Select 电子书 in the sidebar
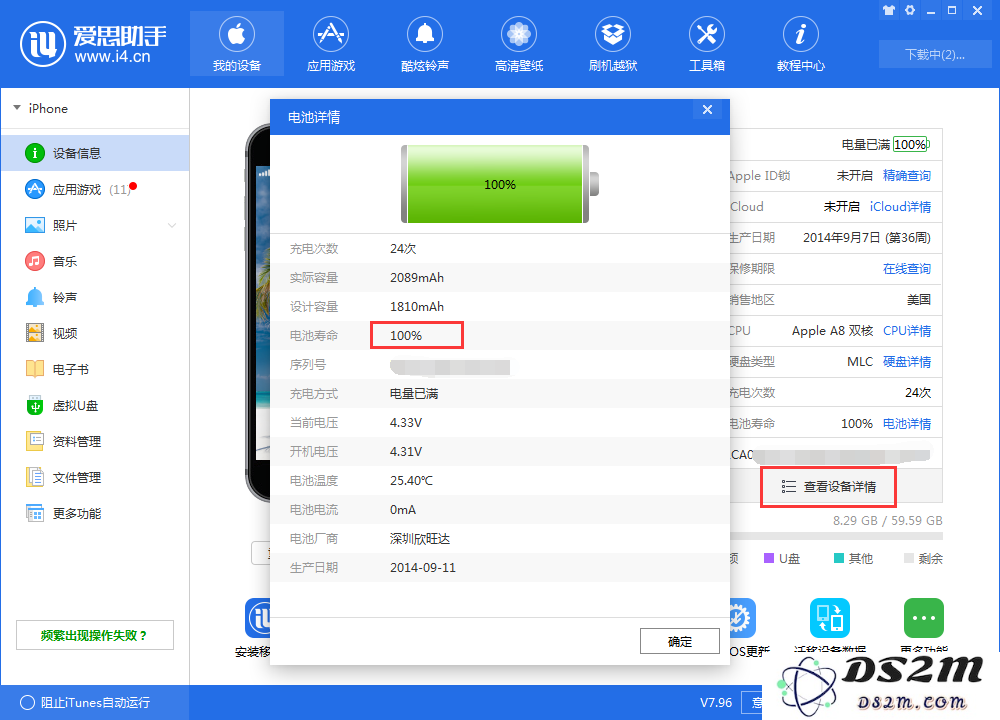The image size is (1000, 720). click(x=95, y=369)
